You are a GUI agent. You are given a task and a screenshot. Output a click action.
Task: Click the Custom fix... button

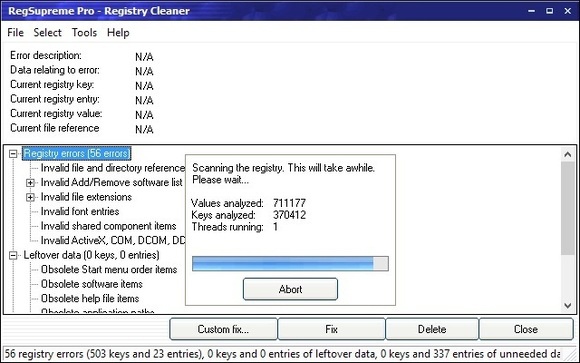[x=223, y=329]
